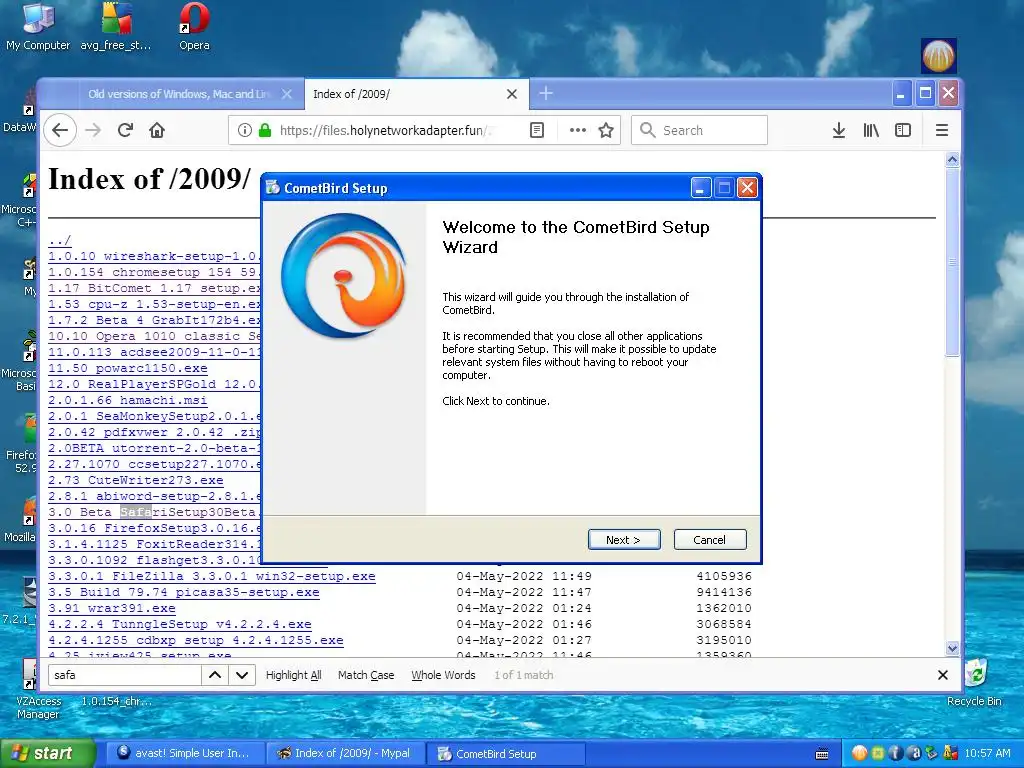Toggle reader view icon in address bar
1024x768 pixels.
(537, 130)
